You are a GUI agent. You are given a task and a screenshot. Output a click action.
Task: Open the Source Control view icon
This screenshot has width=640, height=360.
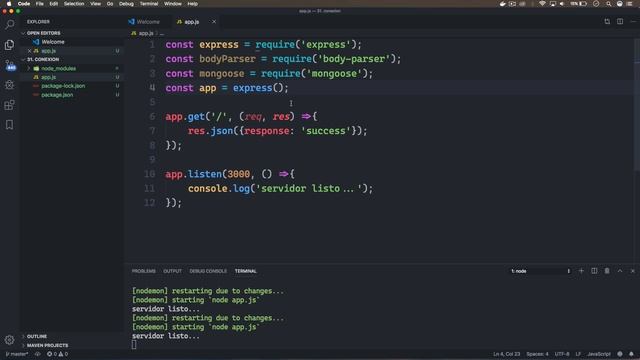(9, 65)
